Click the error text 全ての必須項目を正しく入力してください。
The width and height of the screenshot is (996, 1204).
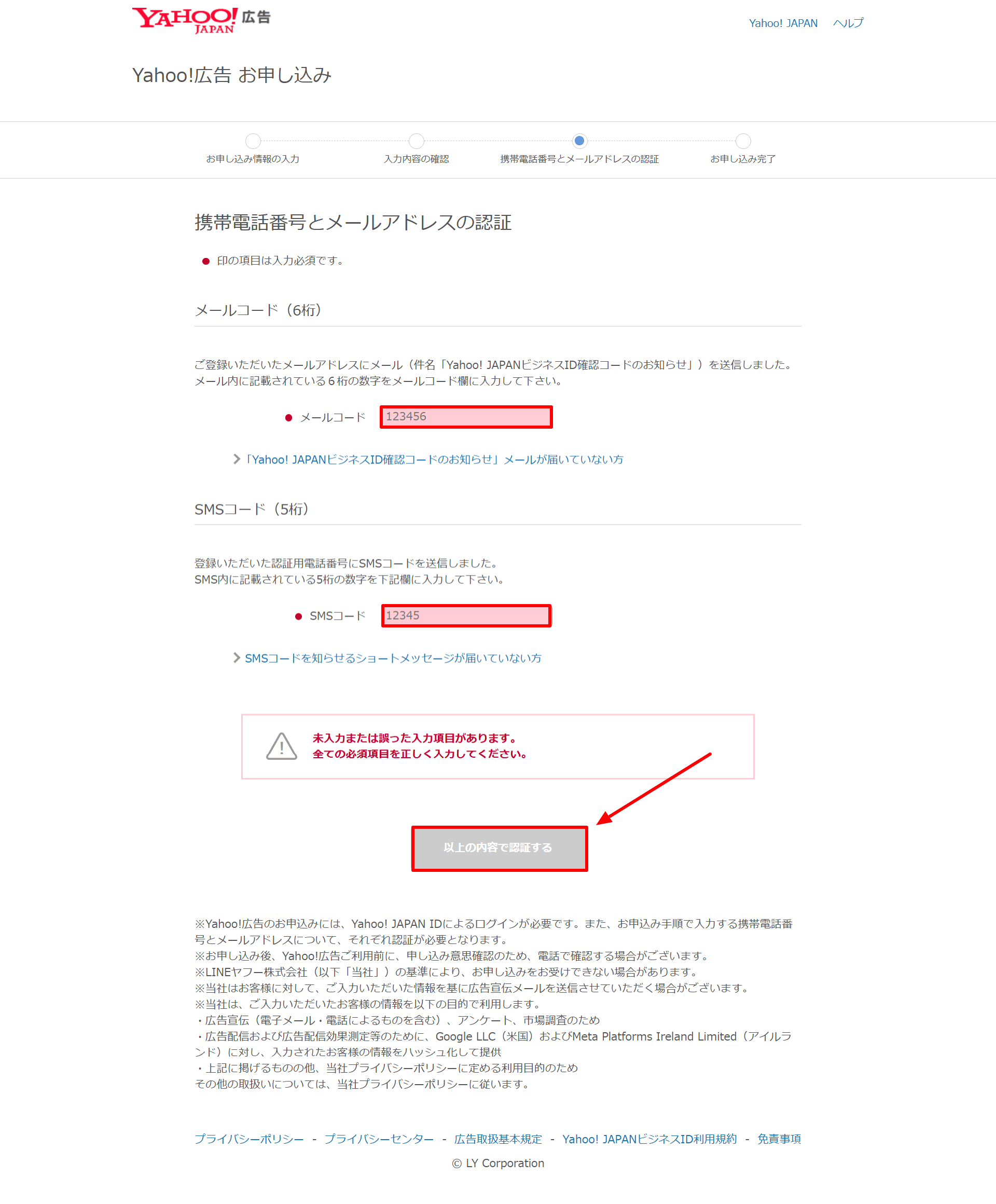(x=420, y=754)
